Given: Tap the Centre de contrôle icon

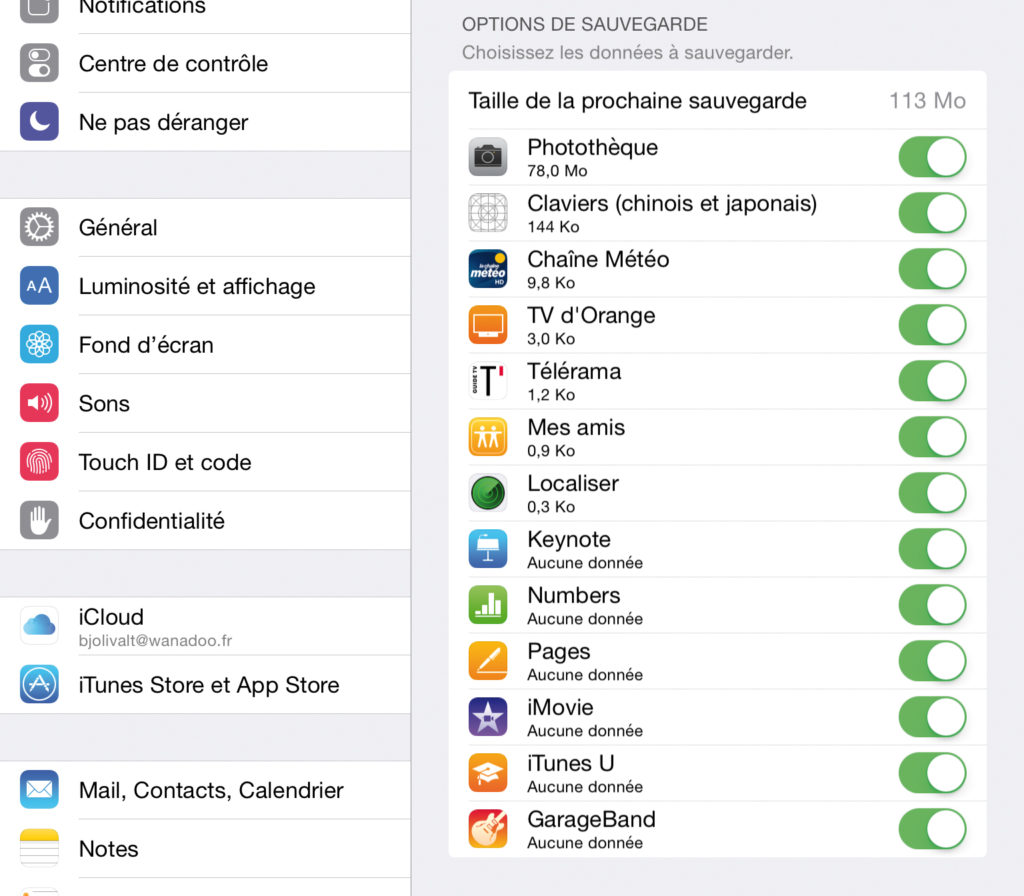Looking at the screenshot, I should tap(39, 63).
